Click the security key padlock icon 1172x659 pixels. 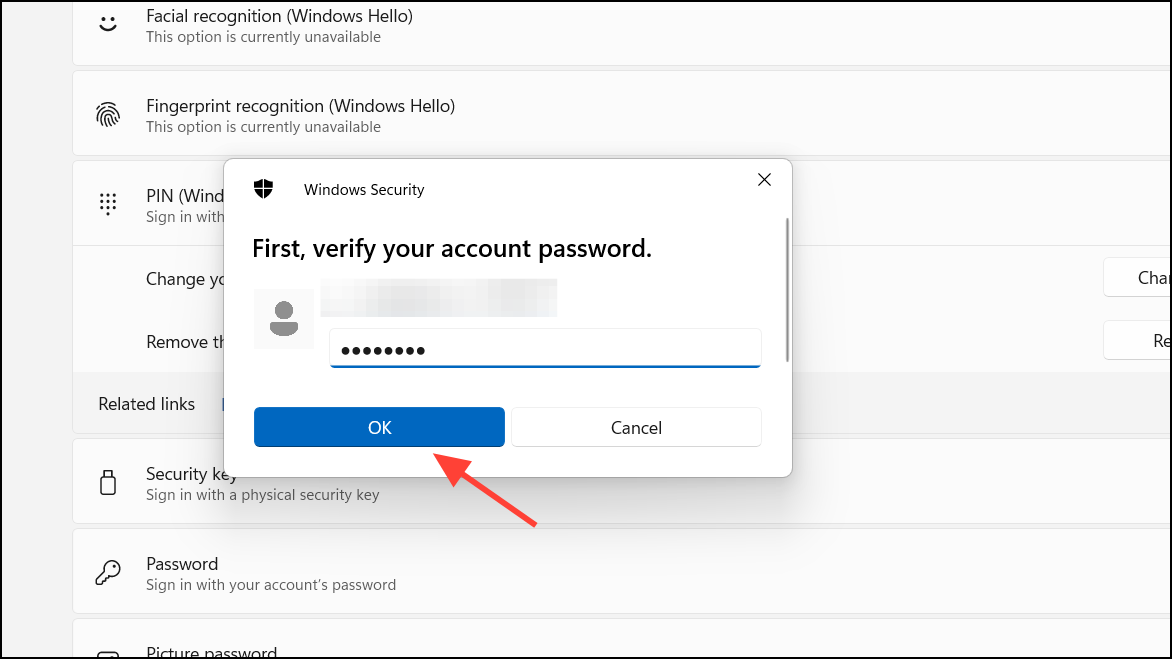(x=107, y=481)
